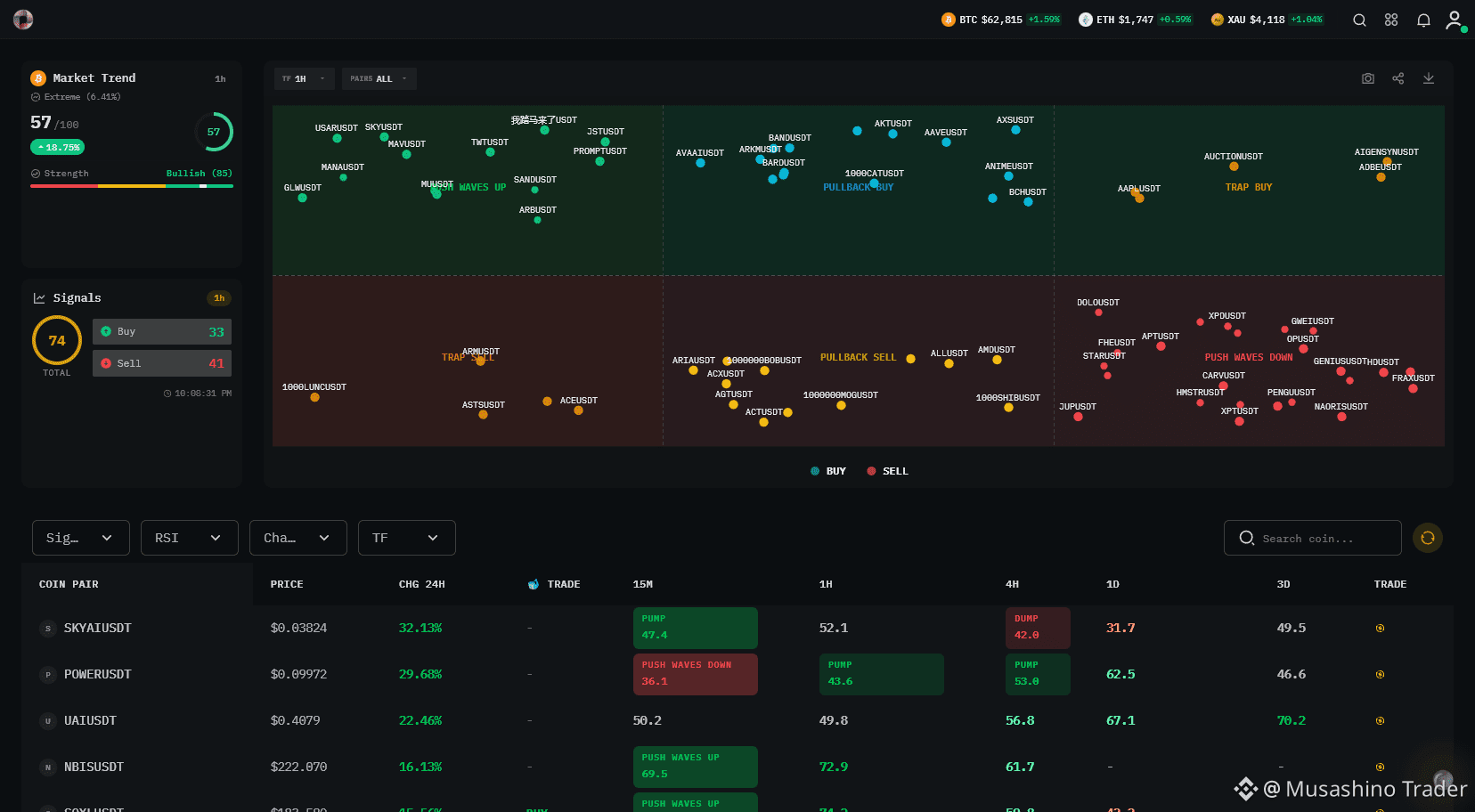Select the Buy signals row
The height and width of the screenshot is (812, 1475).
(x=162, y=331)
